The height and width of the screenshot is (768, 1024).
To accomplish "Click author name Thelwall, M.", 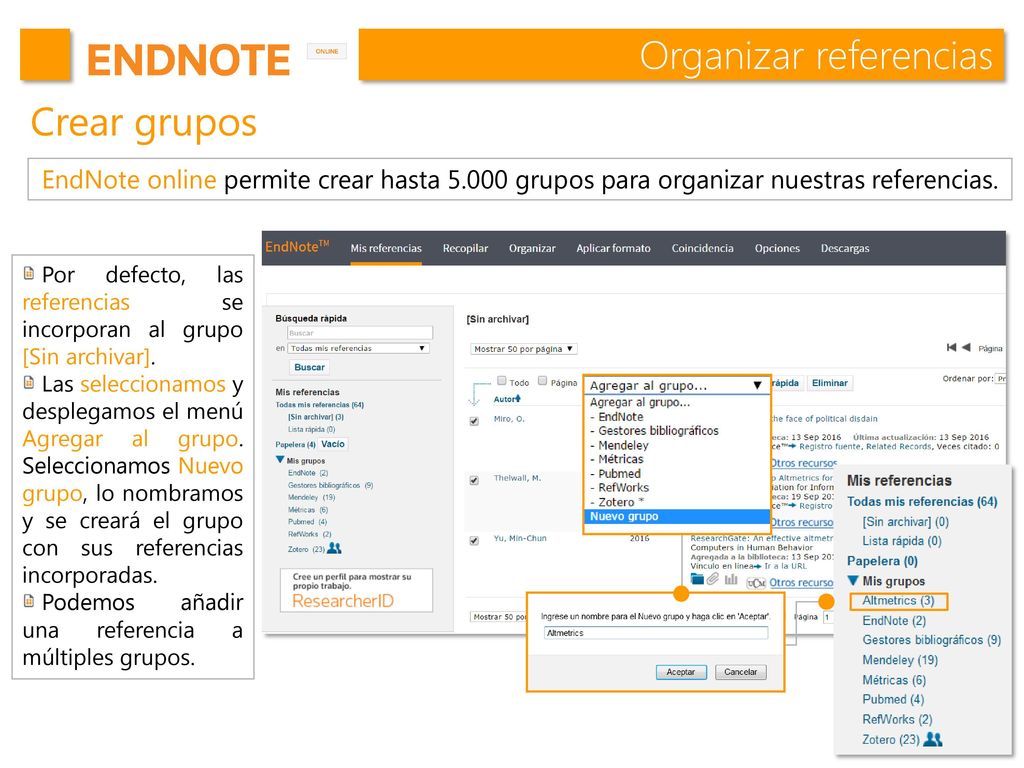I will click(x=517, y=478).
